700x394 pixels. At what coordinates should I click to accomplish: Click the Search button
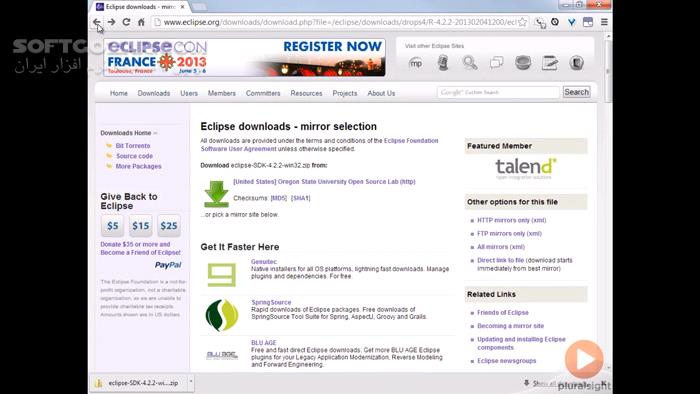[576, 92]
